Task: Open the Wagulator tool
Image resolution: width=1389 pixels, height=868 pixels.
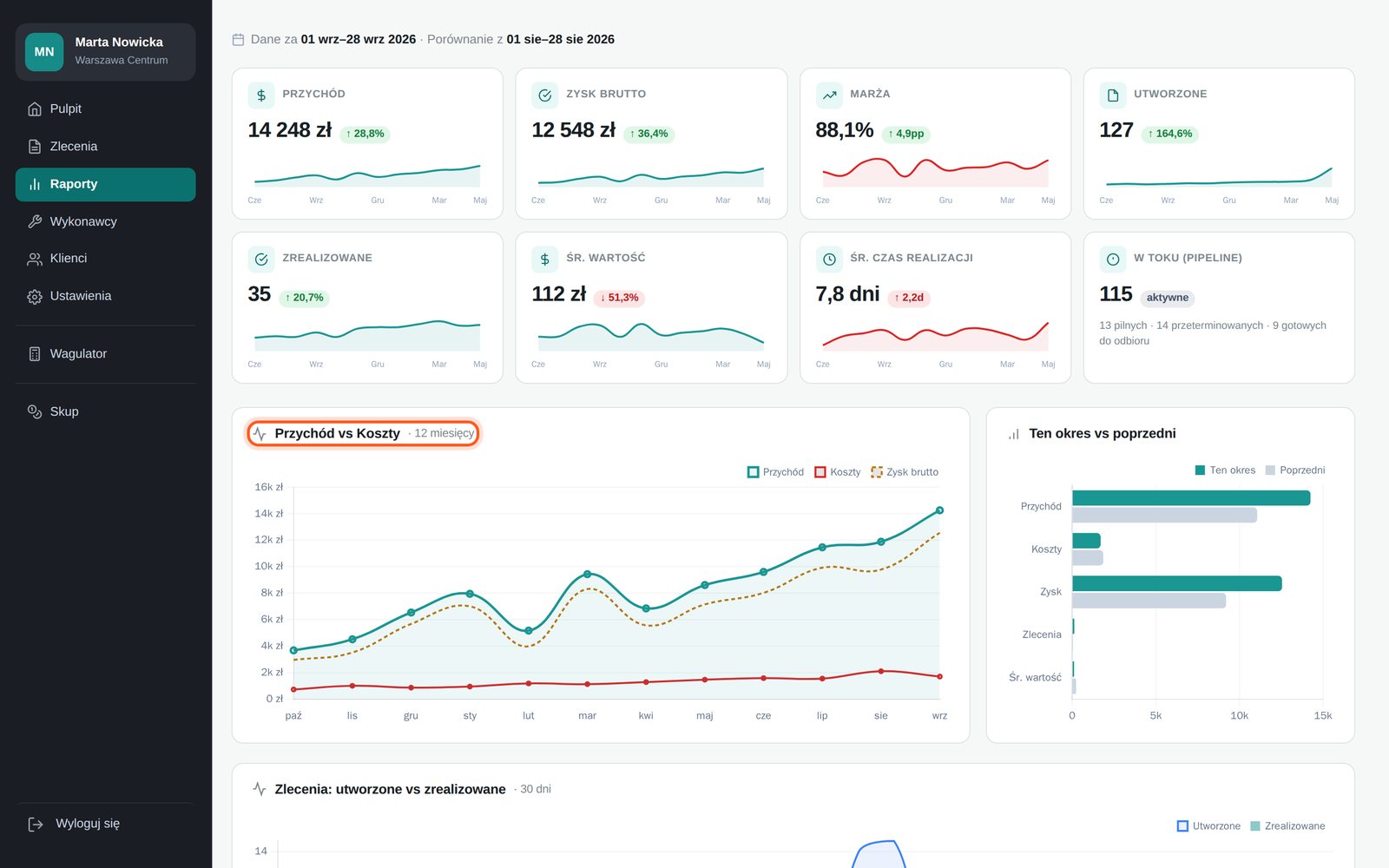Action: [x=106, y=354]
